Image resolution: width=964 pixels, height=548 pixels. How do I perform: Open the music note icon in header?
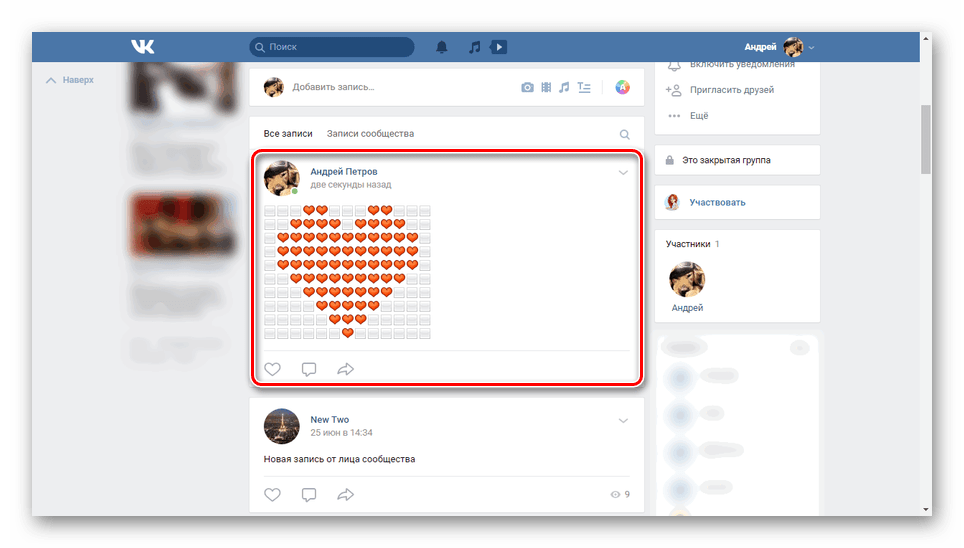coord(475,47)
